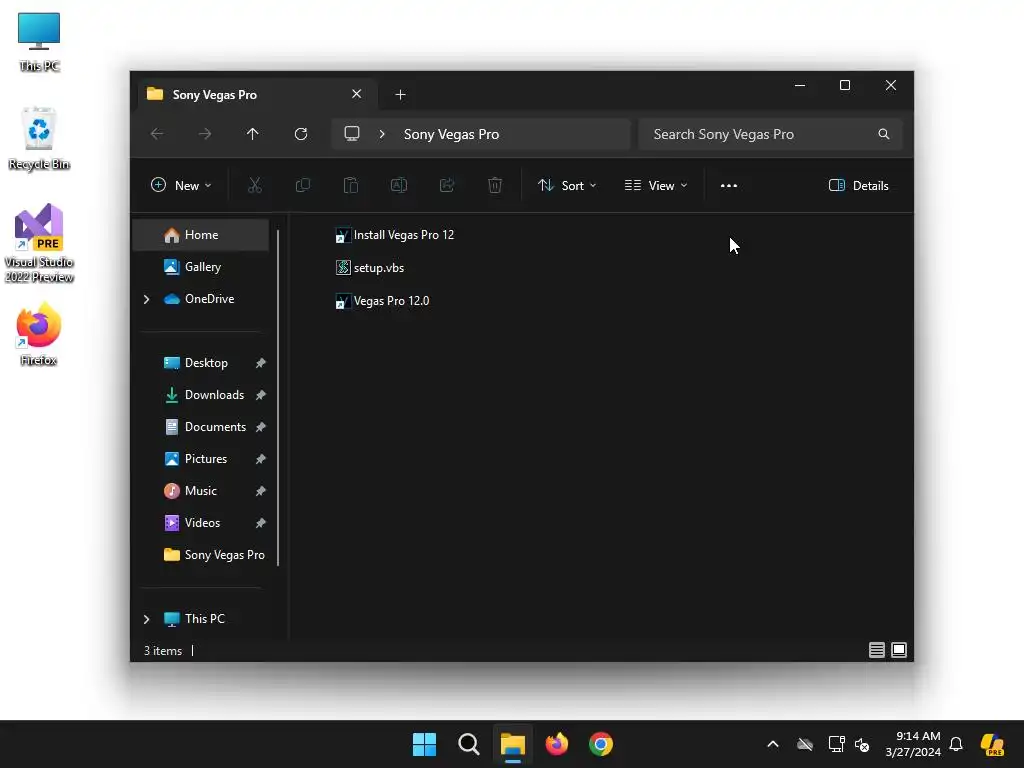1024x768 pixels.
Task: Unpin Desktop using its pin icon
Action: click(261, 363)
